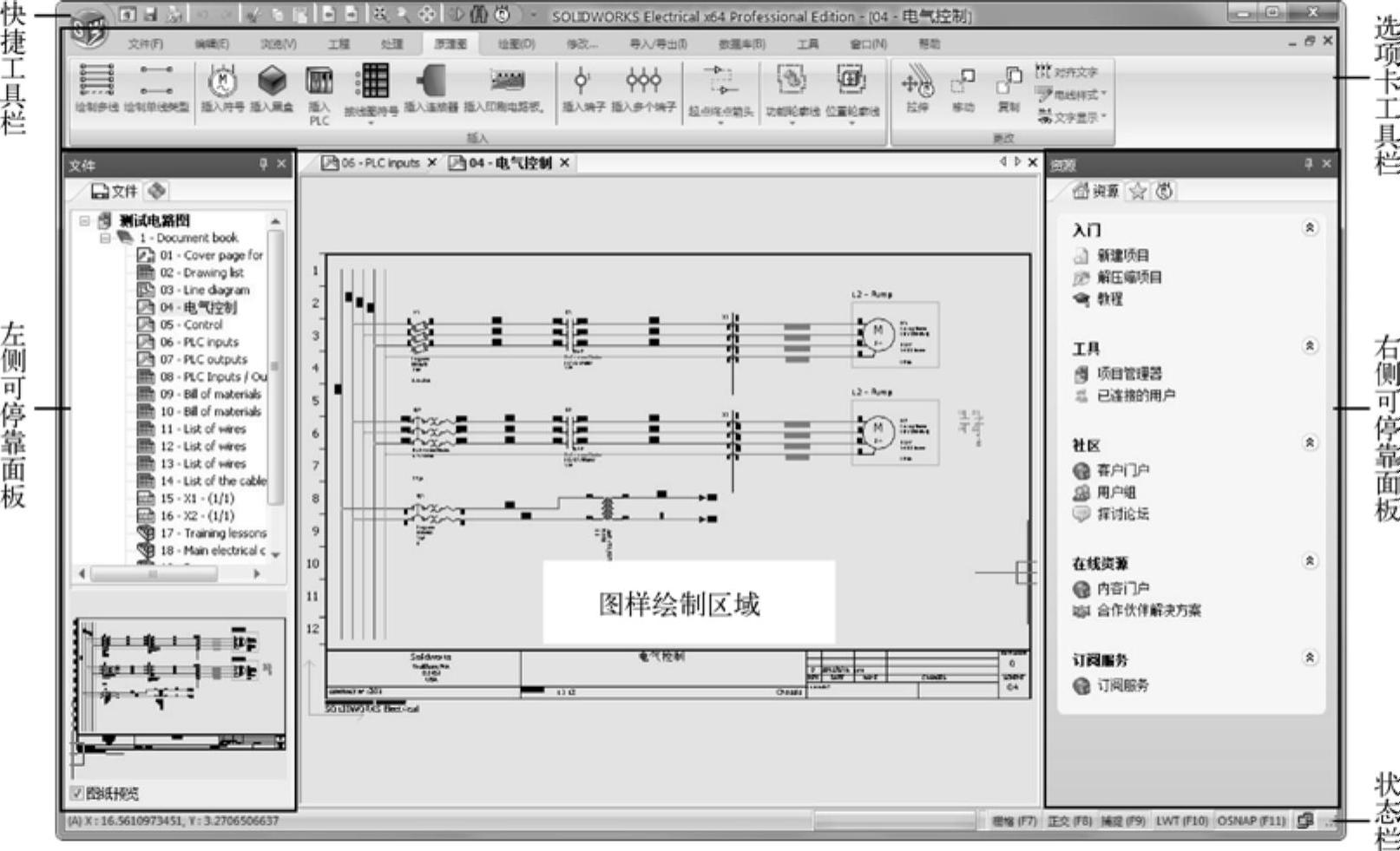Select 03 - Line diagram in tree

coord(205,290)
